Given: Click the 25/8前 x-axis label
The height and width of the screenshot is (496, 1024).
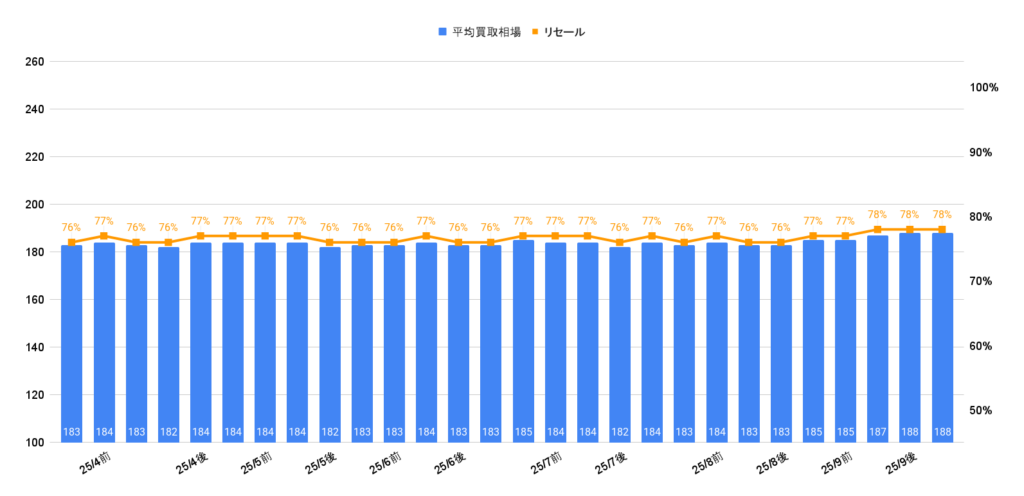Looking at the screenshot, I should (x=707, y=466).
